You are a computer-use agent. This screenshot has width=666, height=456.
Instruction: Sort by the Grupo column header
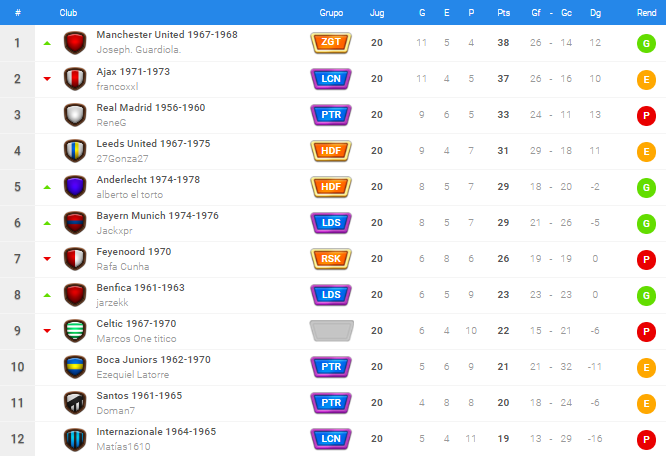[331, 13]
